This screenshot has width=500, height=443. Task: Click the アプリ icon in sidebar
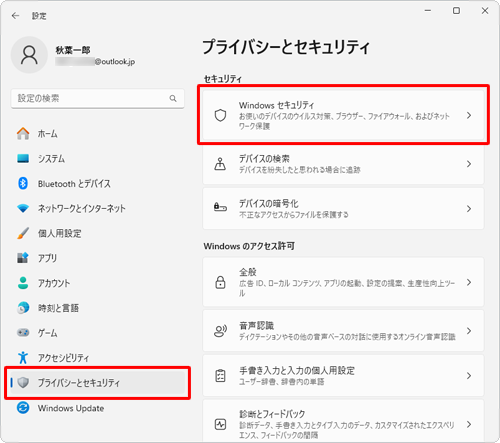(x=23, y=258)
